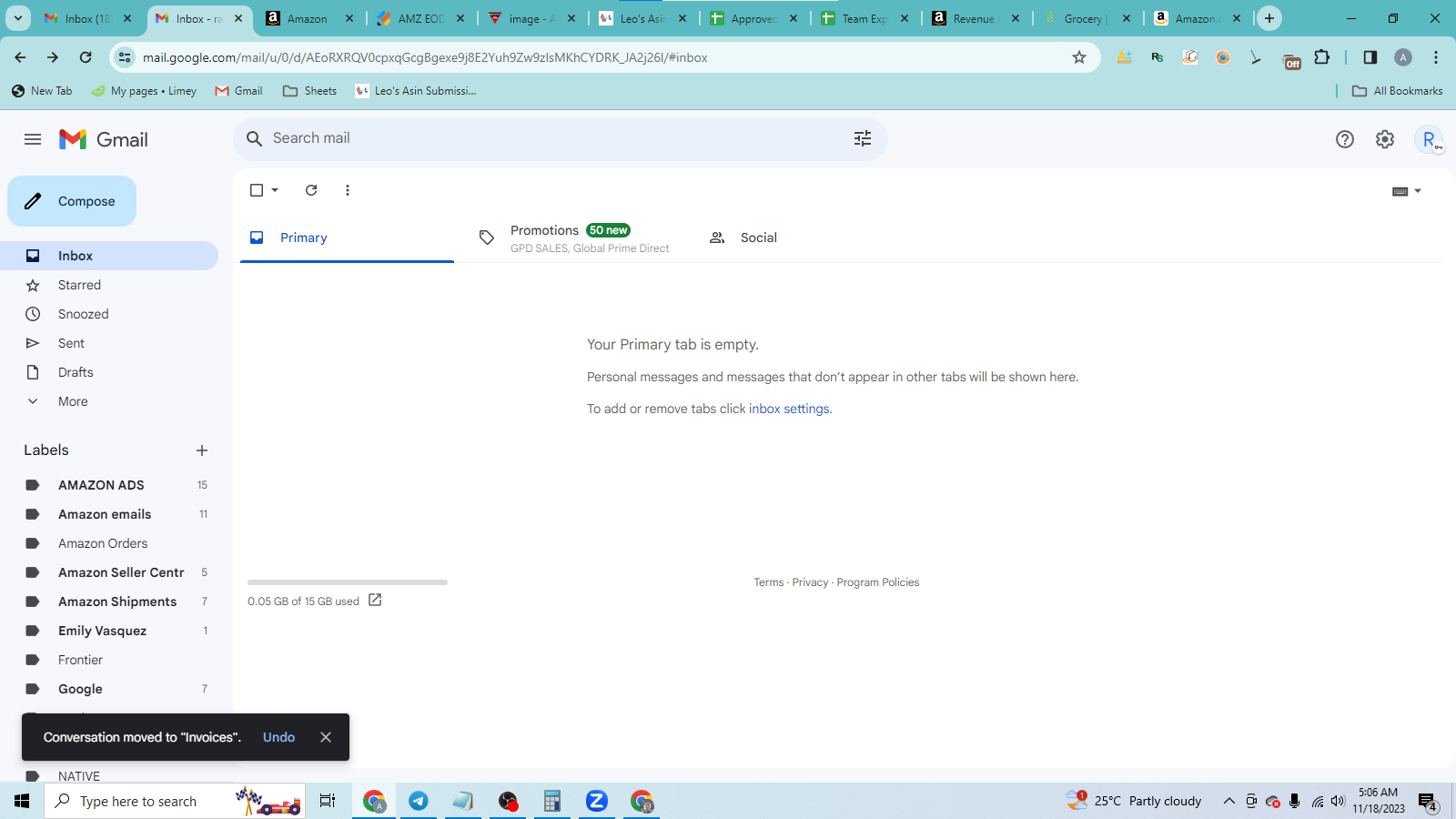This screenshot has width=1456, height=819.
Task: Switch to the Promotions tab
Action: [577, 238]
